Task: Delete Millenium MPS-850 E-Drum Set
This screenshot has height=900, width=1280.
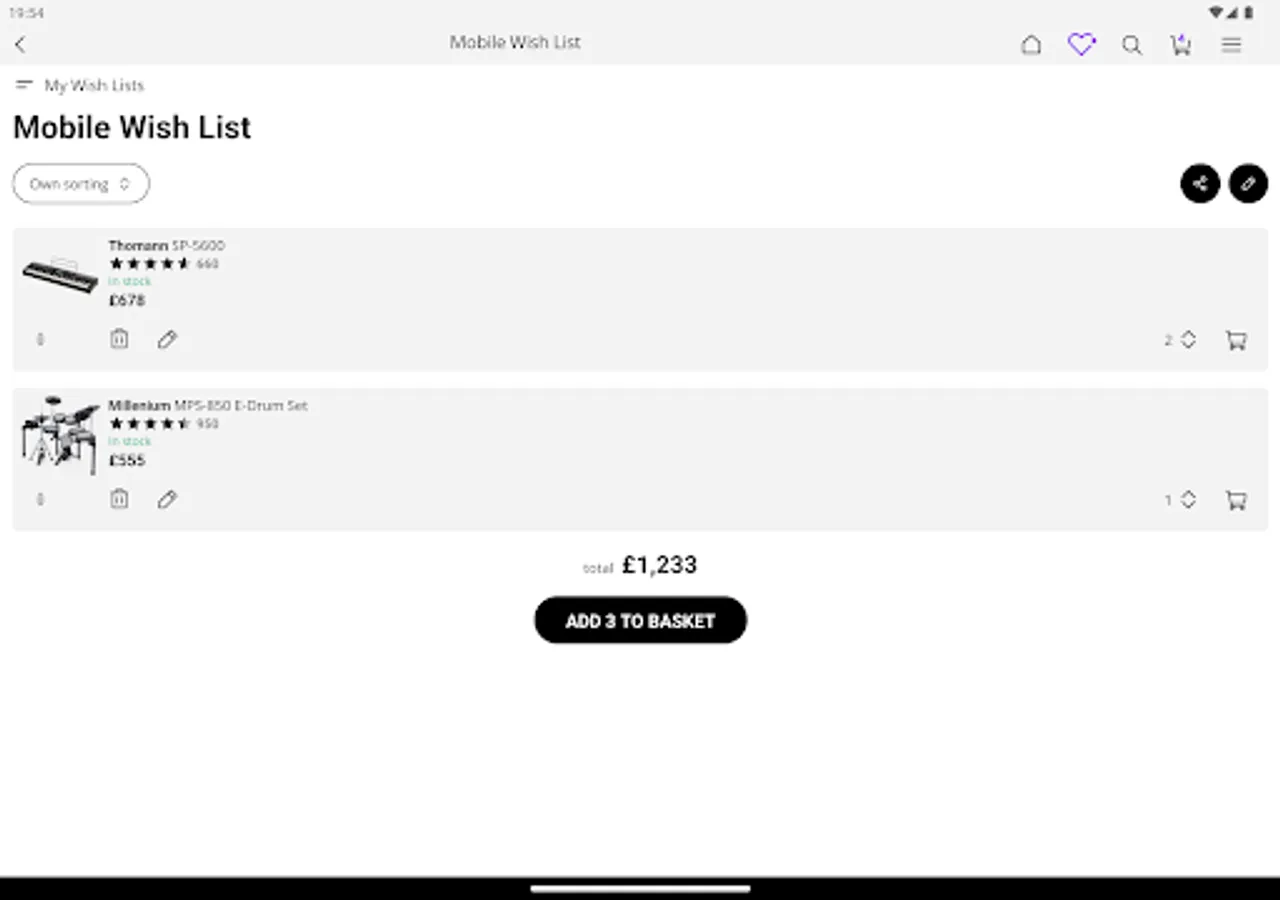Action: point(119,499)
